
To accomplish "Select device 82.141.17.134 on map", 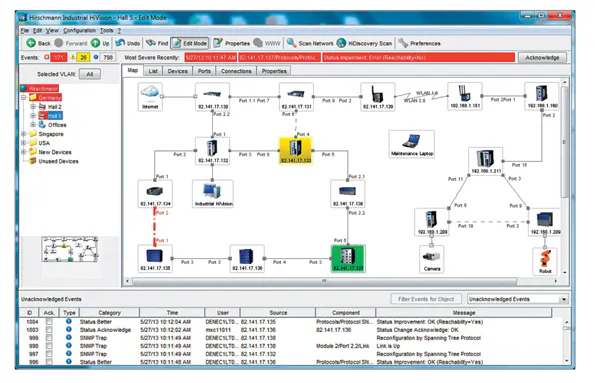I will pyautogui.click(x=155, y=194).
